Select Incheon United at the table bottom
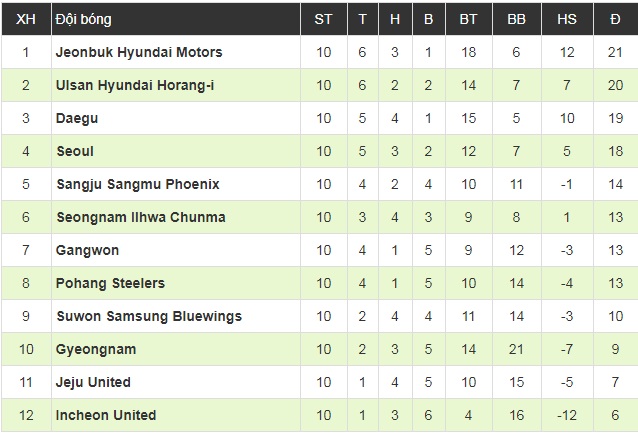Screen dimensions: 638x435 click(x=106, y=415)
